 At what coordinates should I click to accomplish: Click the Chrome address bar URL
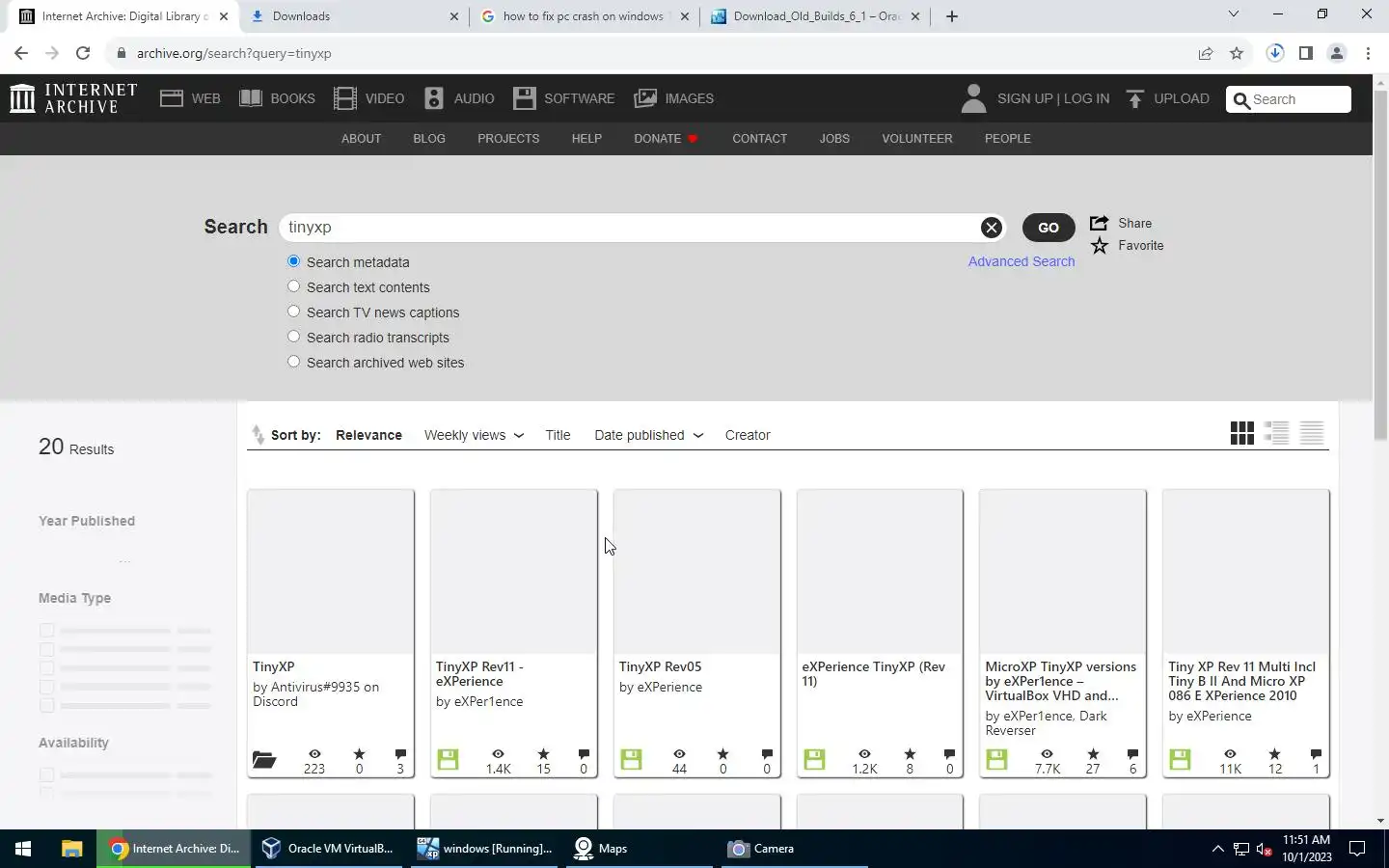coord(234,53)
